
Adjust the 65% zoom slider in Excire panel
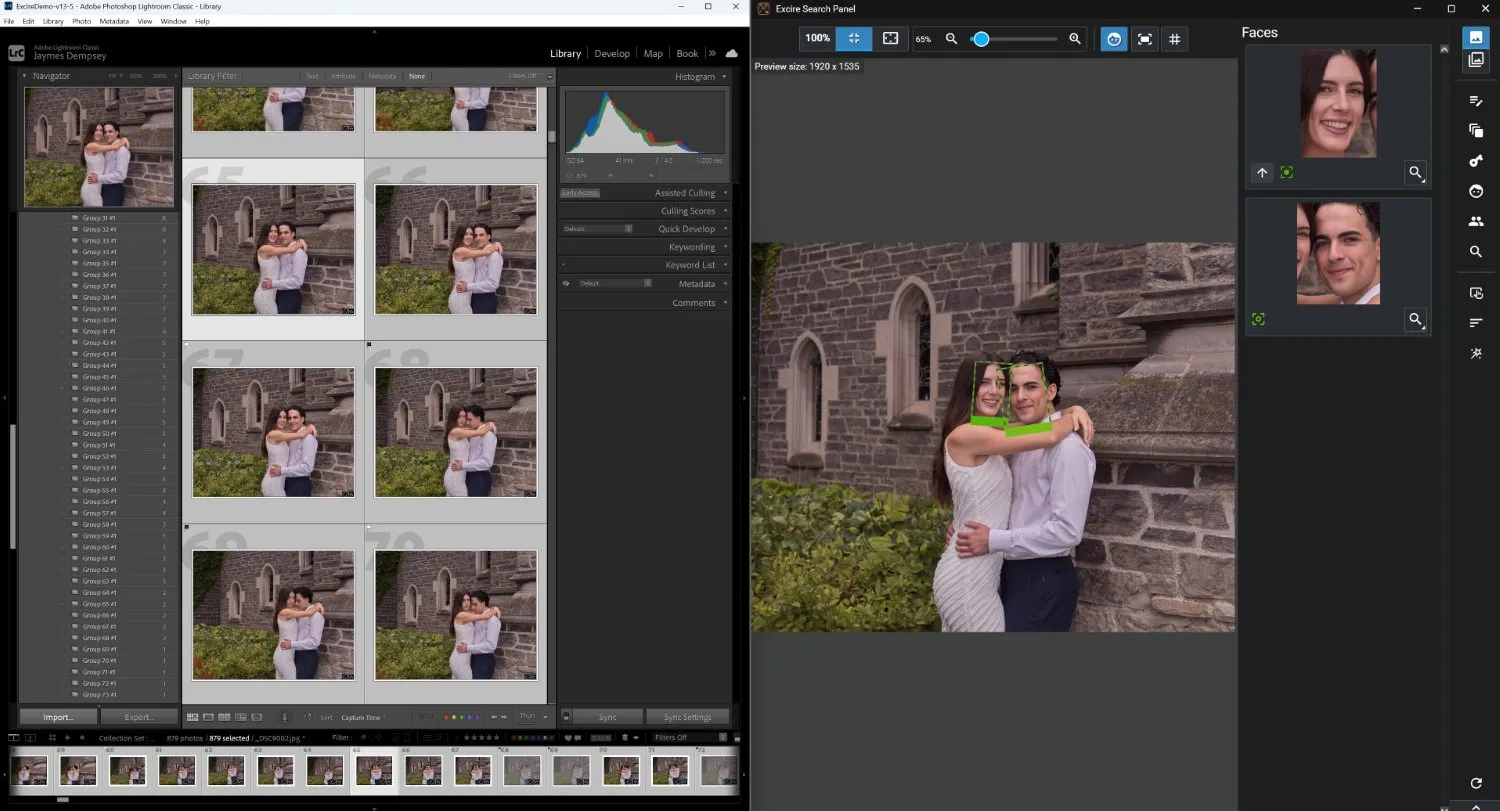981,39
